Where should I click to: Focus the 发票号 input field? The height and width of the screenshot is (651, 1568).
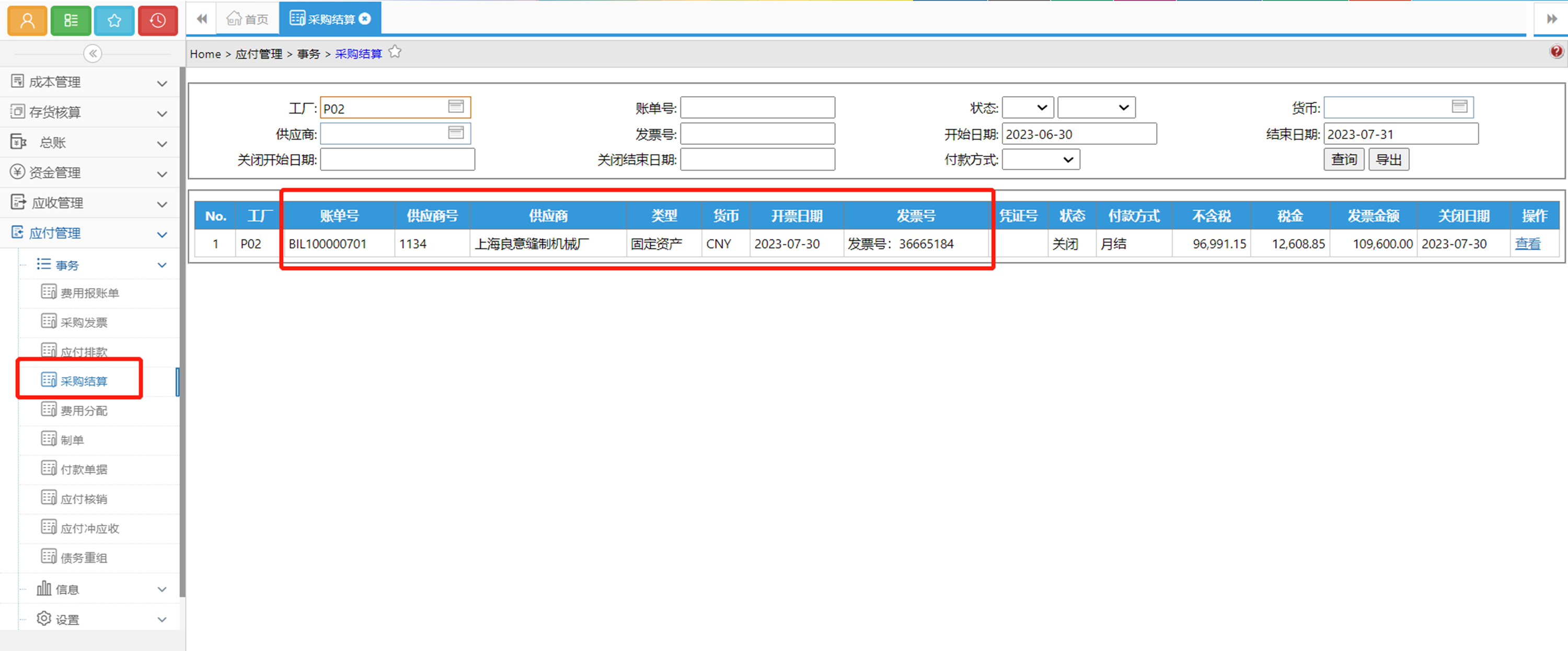[x=758, y=133]
